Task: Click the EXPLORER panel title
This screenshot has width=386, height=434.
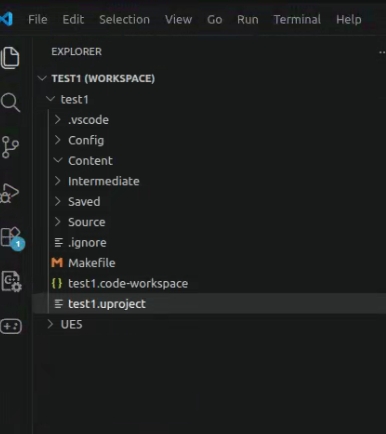Action: click(x=77, y=52)
